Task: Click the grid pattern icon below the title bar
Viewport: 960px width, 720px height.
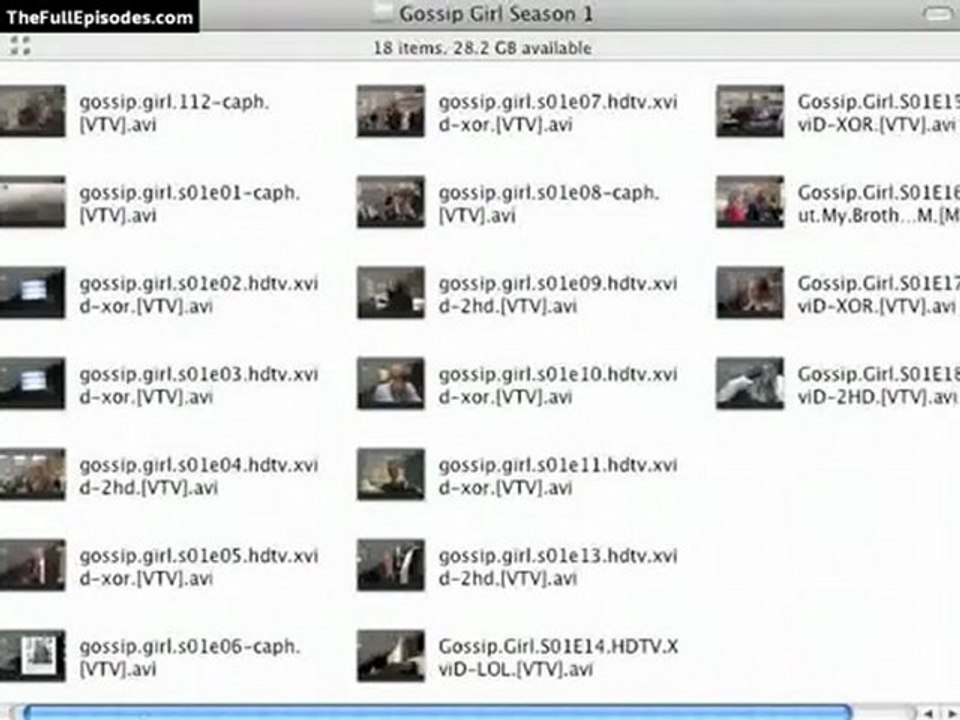Action: 20,45
